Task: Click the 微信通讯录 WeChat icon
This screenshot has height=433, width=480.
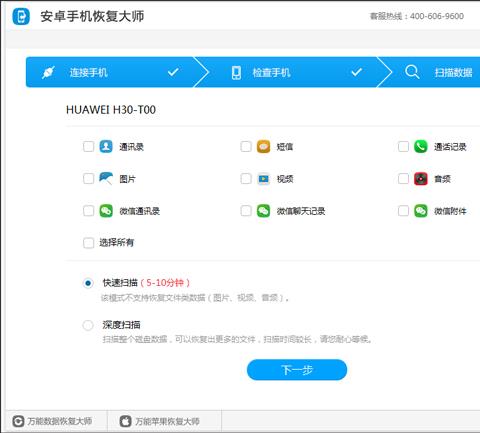Action: (x=106, y=211)
